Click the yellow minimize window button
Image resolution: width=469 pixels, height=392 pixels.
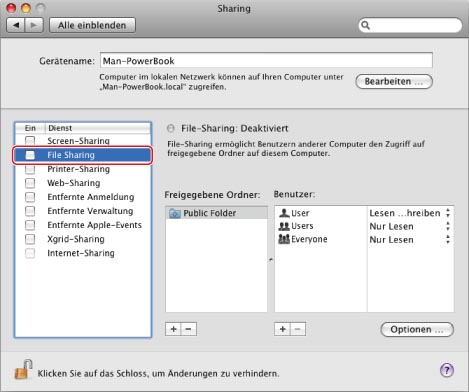26,8
